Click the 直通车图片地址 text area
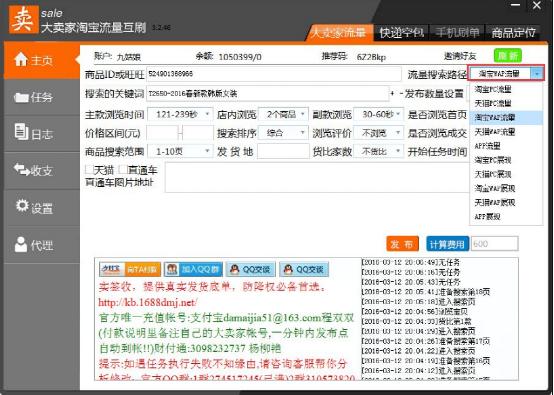The image size is (554, 395). [317, 177]
